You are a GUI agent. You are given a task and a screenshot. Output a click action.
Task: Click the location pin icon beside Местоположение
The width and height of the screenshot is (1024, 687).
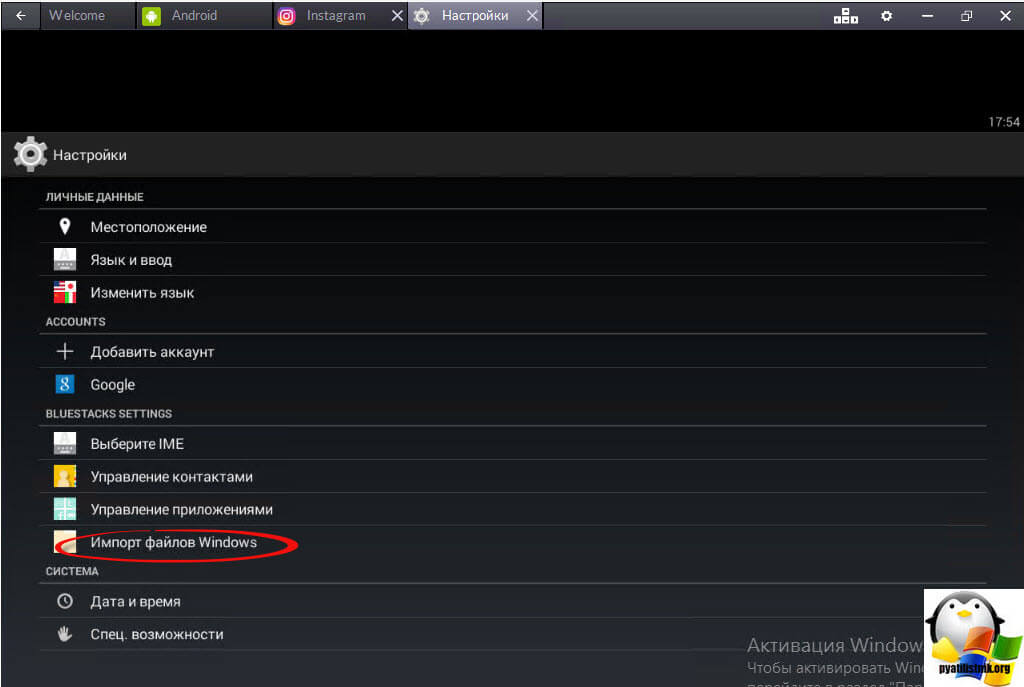click(65, 227)
